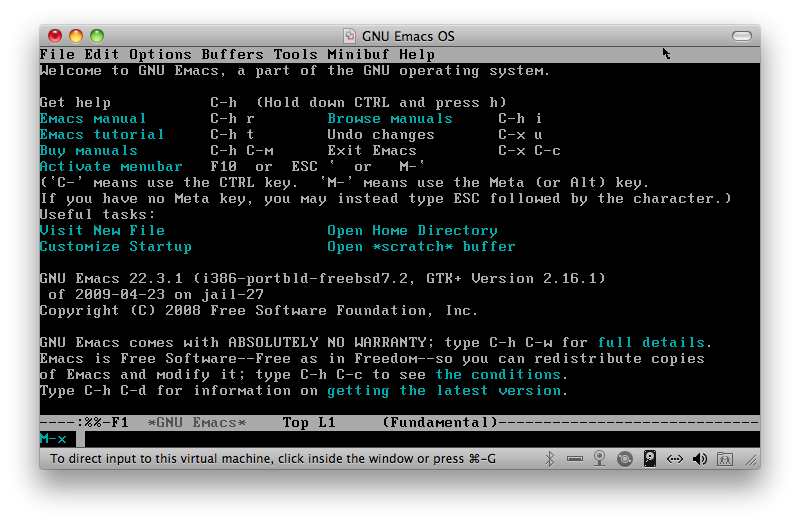This screenshot has height=524, width=800.
Task: Open the Edit menu
Action: click(102, 54)
